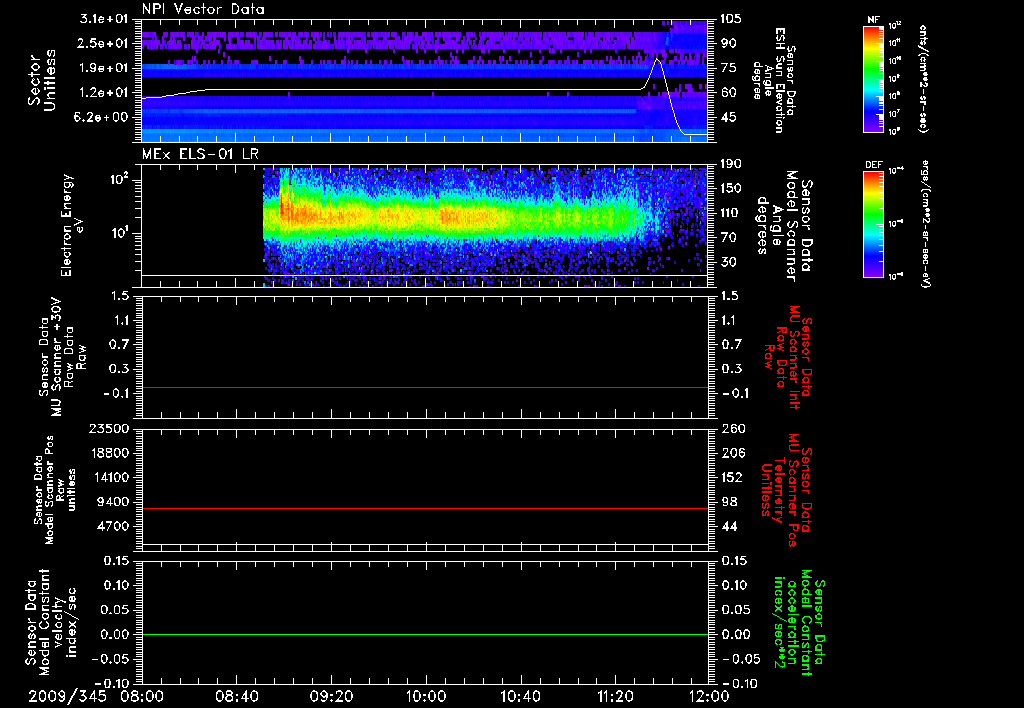Select the 'MEx ELS-01 LR' panel title
The height and width of the screenshot is (708, 1024).
(x=200, y=154)
